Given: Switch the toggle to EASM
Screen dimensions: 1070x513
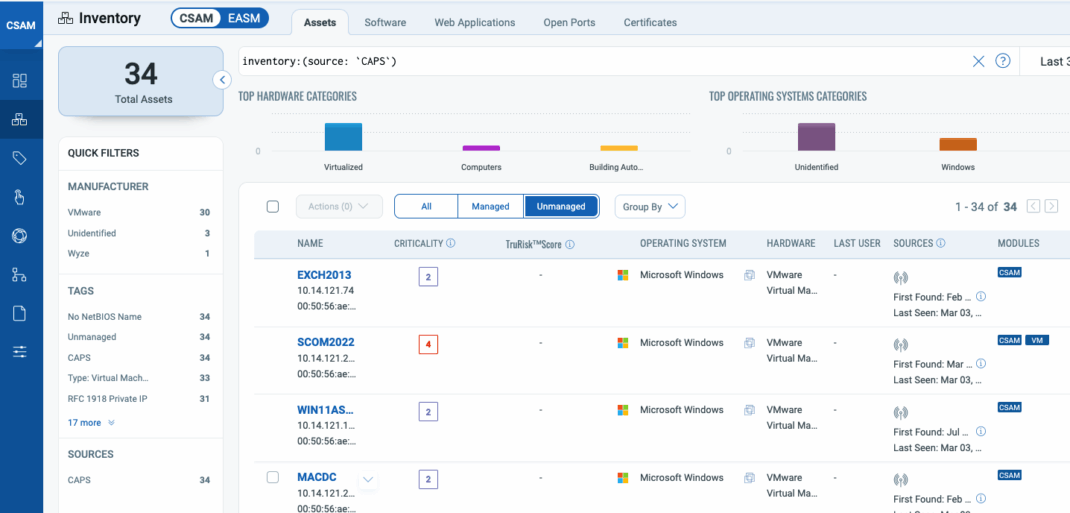Looking at the screenshot, I should [x=244, y=18].
